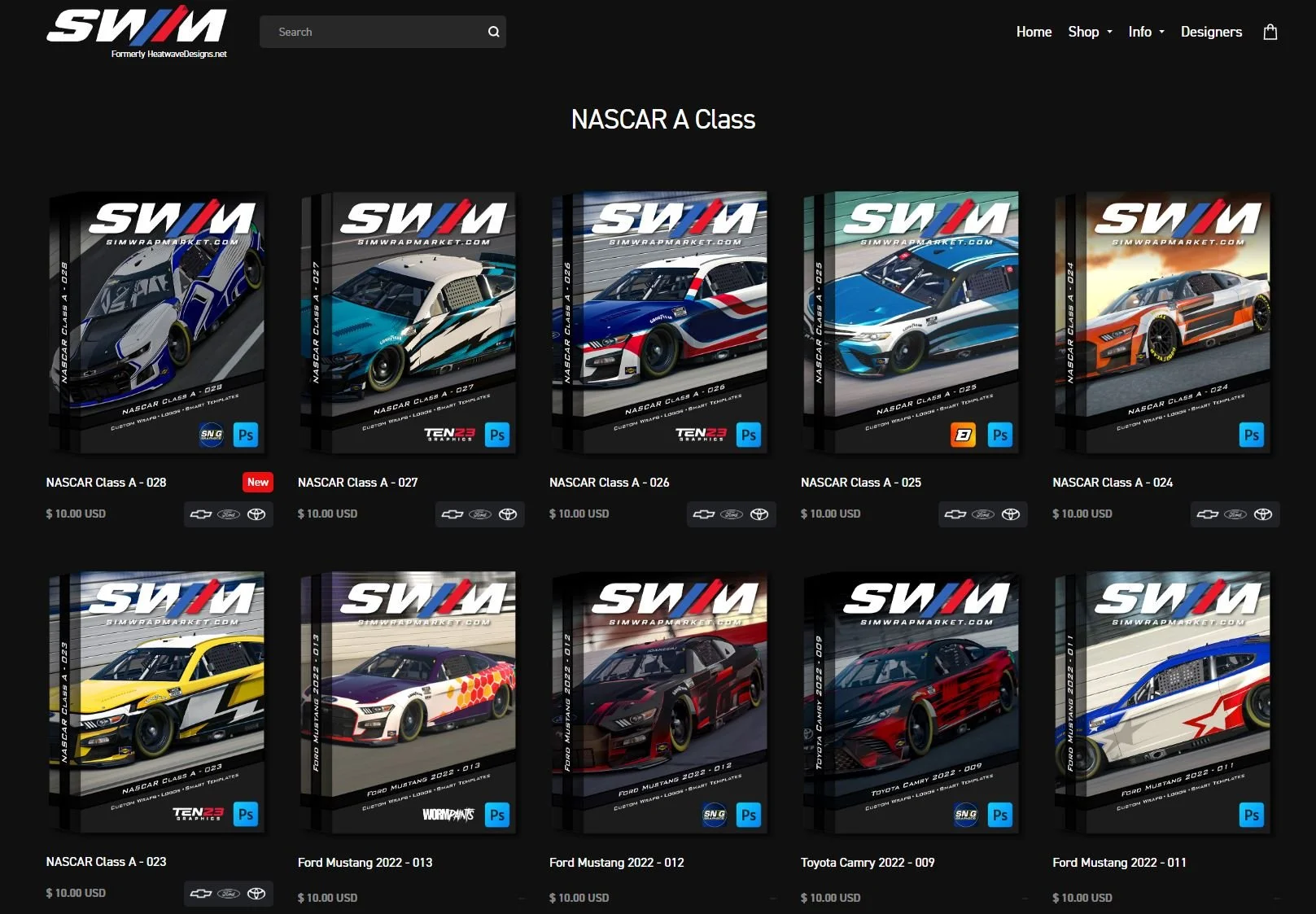Open Toyota Camry 2022 - 009 title link
Viewport: 1316px width, 914px height.
[867, 863]
